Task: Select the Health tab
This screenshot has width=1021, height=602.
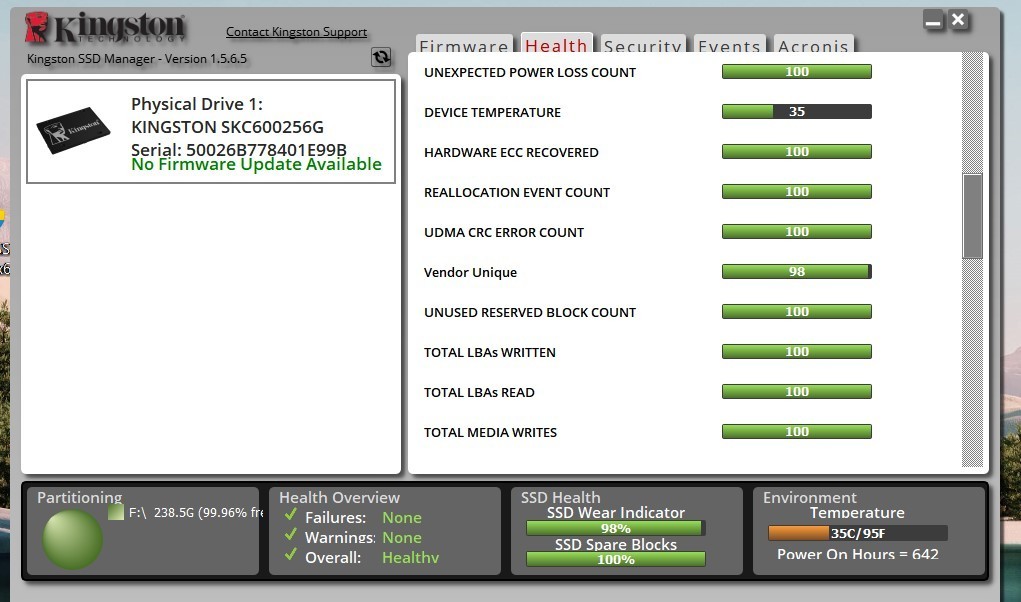Action: (557, 44)
